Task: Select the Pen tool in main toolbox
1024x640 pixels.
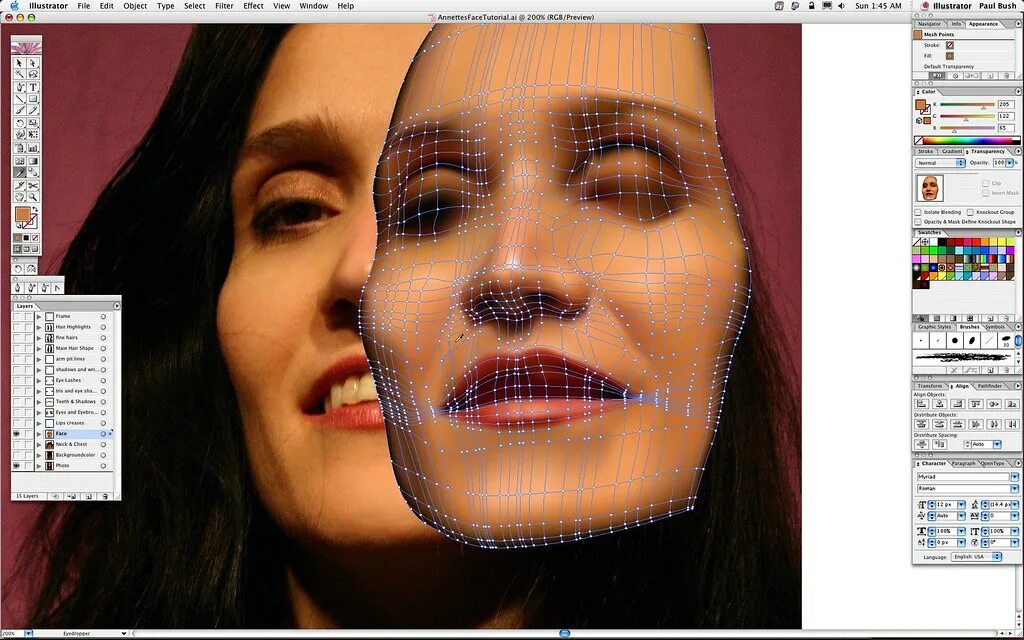Action: [x=20, y=87]
